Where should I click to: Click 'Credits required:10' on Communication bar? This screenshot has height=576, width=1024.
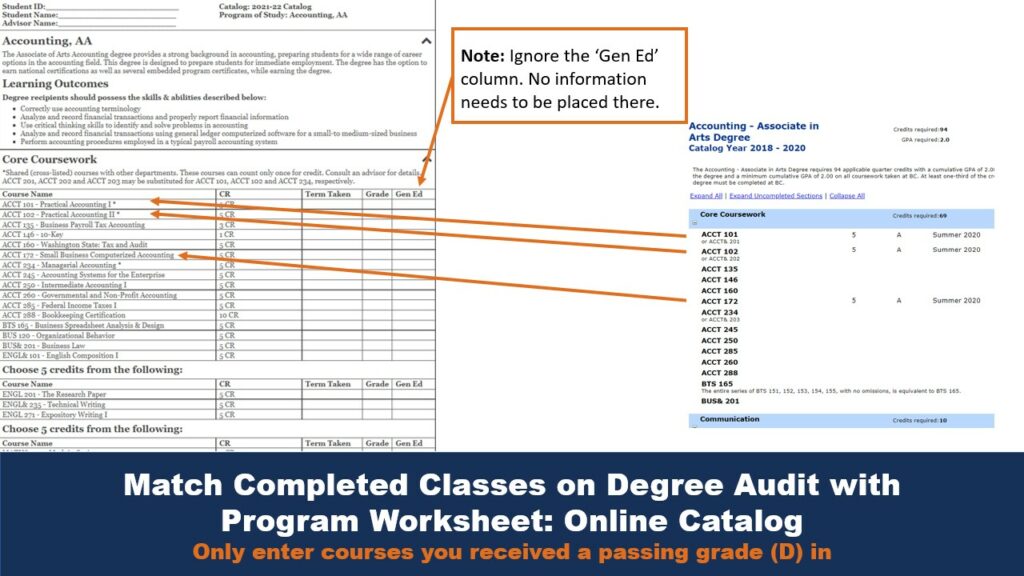920,421
